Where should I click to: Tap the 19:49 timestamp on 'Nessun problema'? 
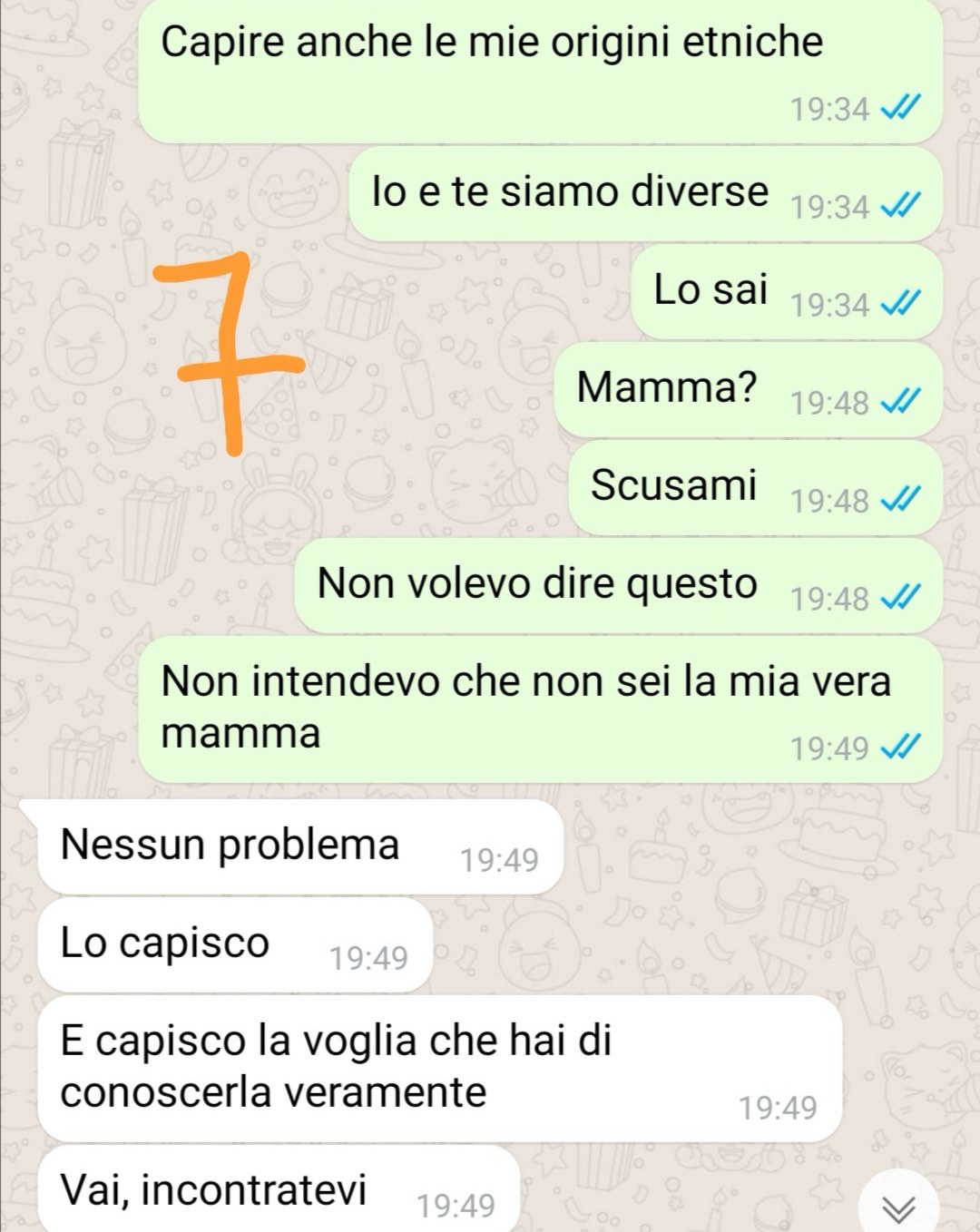coord(499,860)
